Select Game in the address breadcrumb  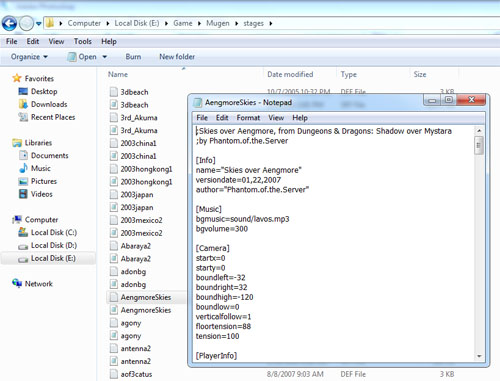(183, 23)
